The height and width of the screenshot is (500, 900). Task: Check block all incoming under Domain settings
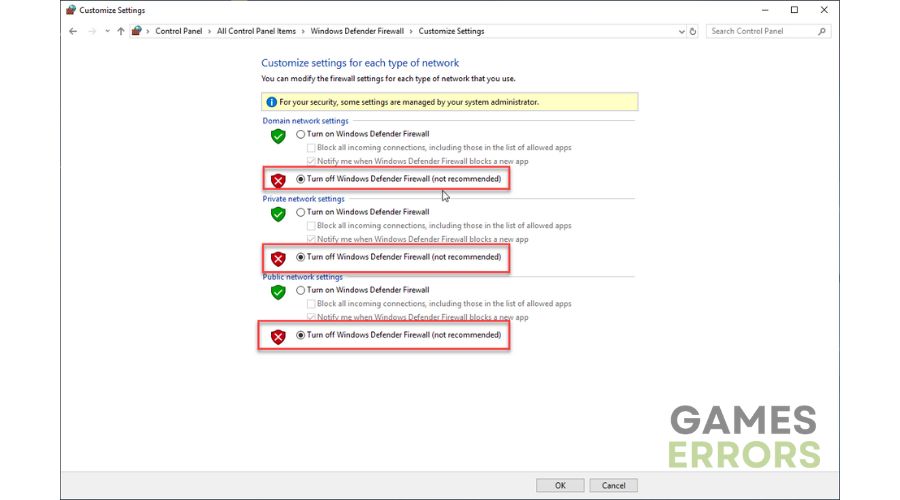tap(311, 148)
